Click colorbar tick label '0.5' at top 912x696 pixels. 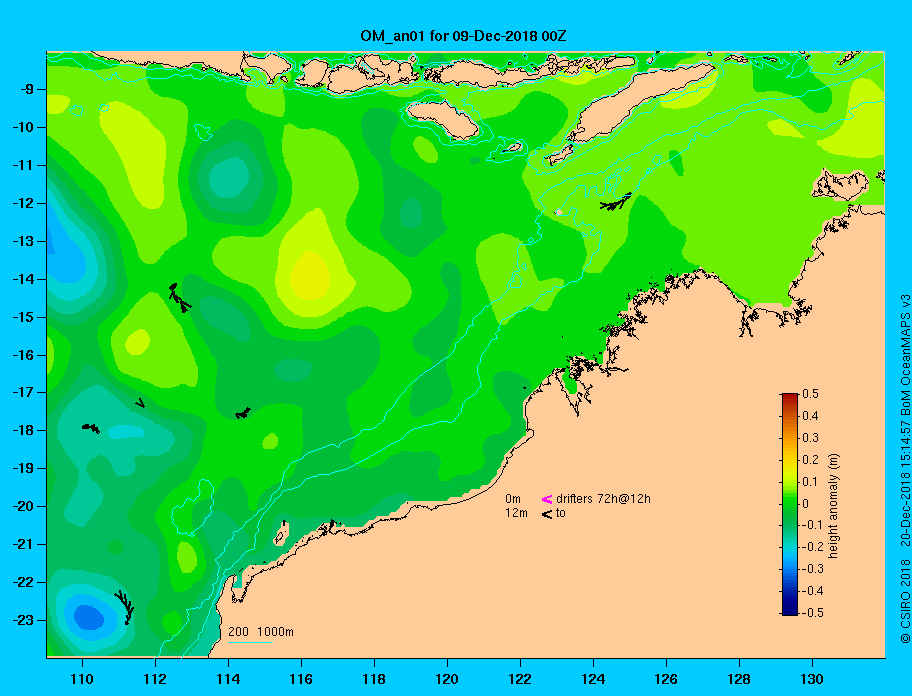810,394
